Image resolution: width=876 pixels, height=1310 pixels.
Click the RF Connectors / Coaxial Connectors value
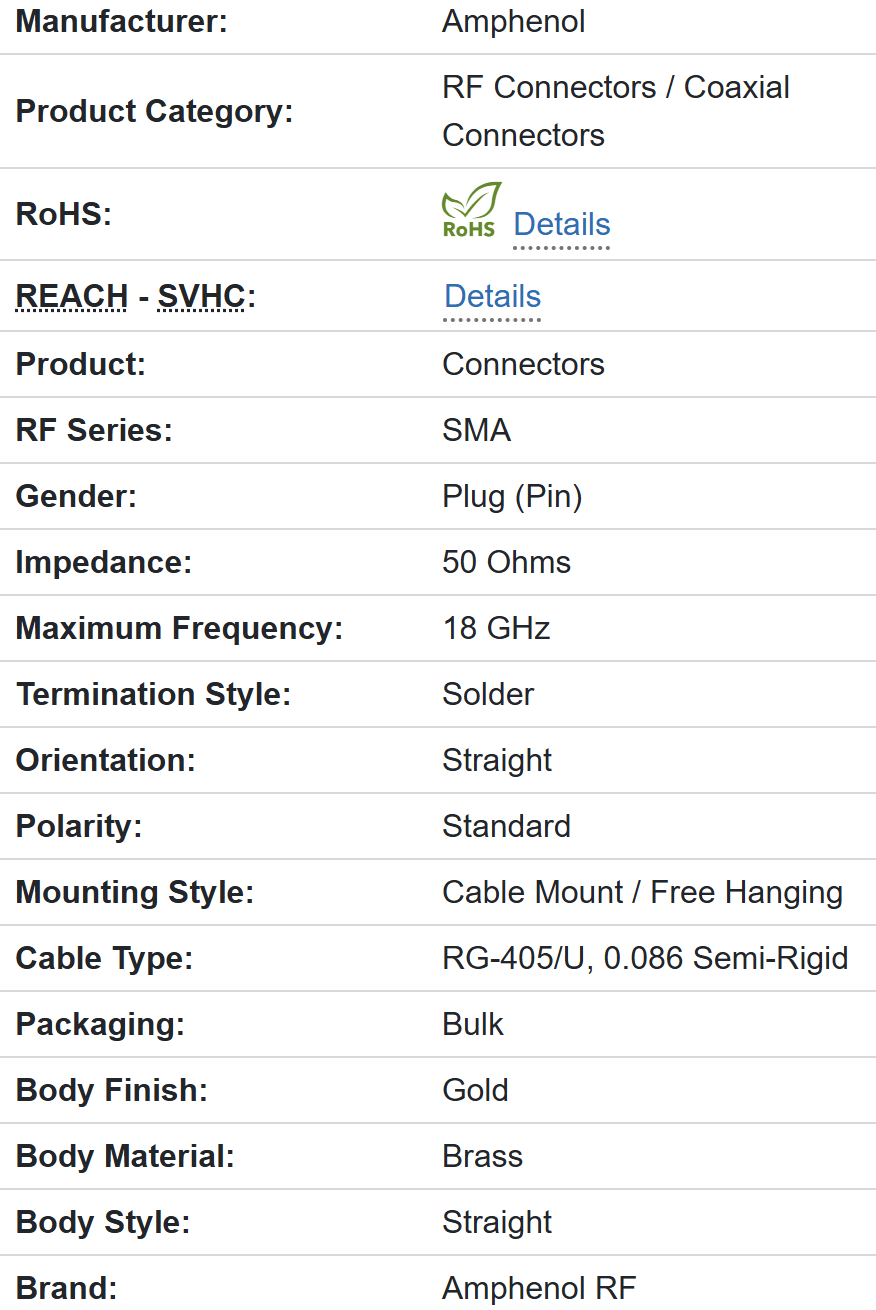615,111
